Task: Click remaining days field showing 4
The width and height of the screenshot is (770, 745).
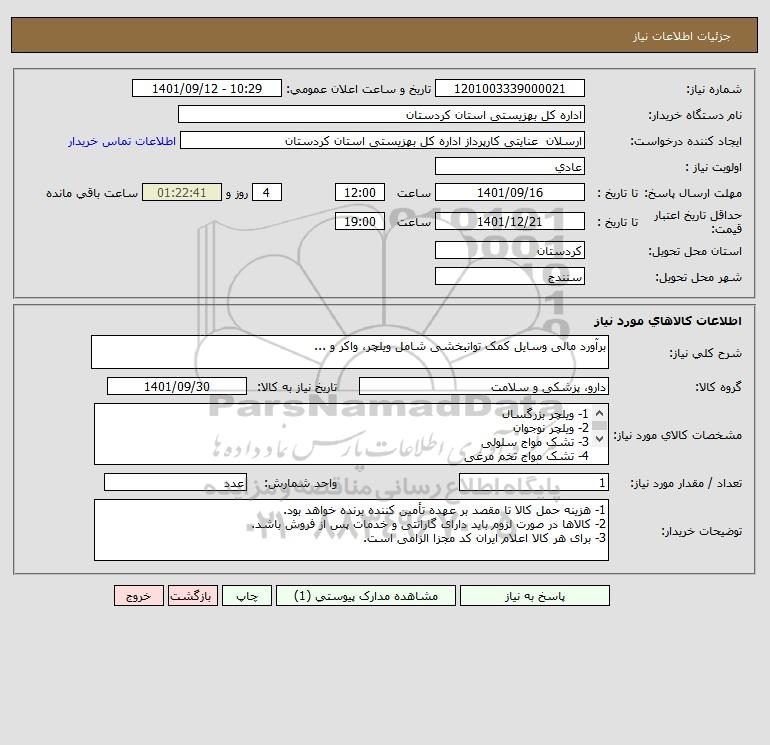Action: pyautogui.click(x=267, y=193)
